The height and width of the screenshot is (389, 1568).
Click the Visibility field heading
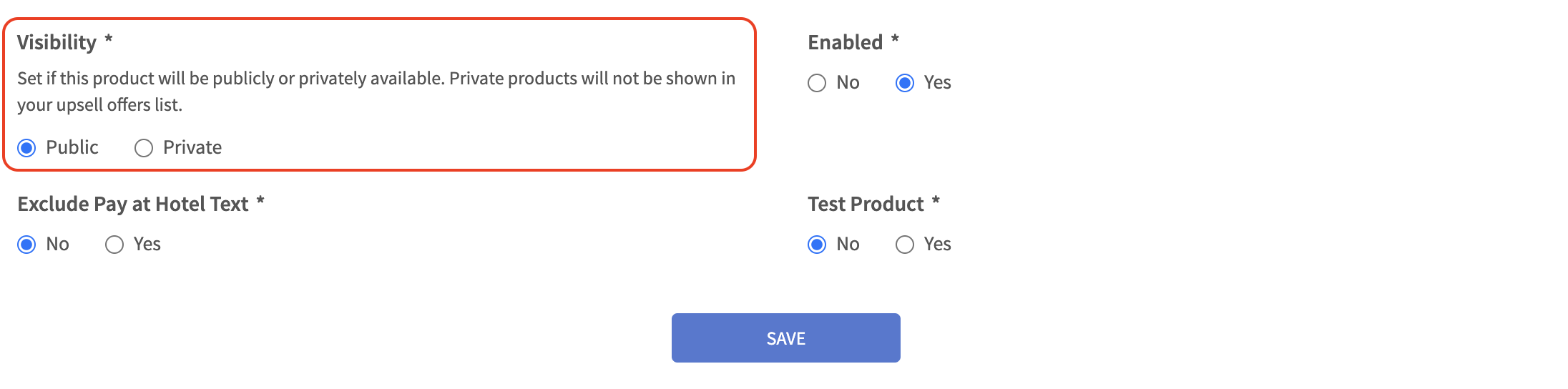[57, 42]
